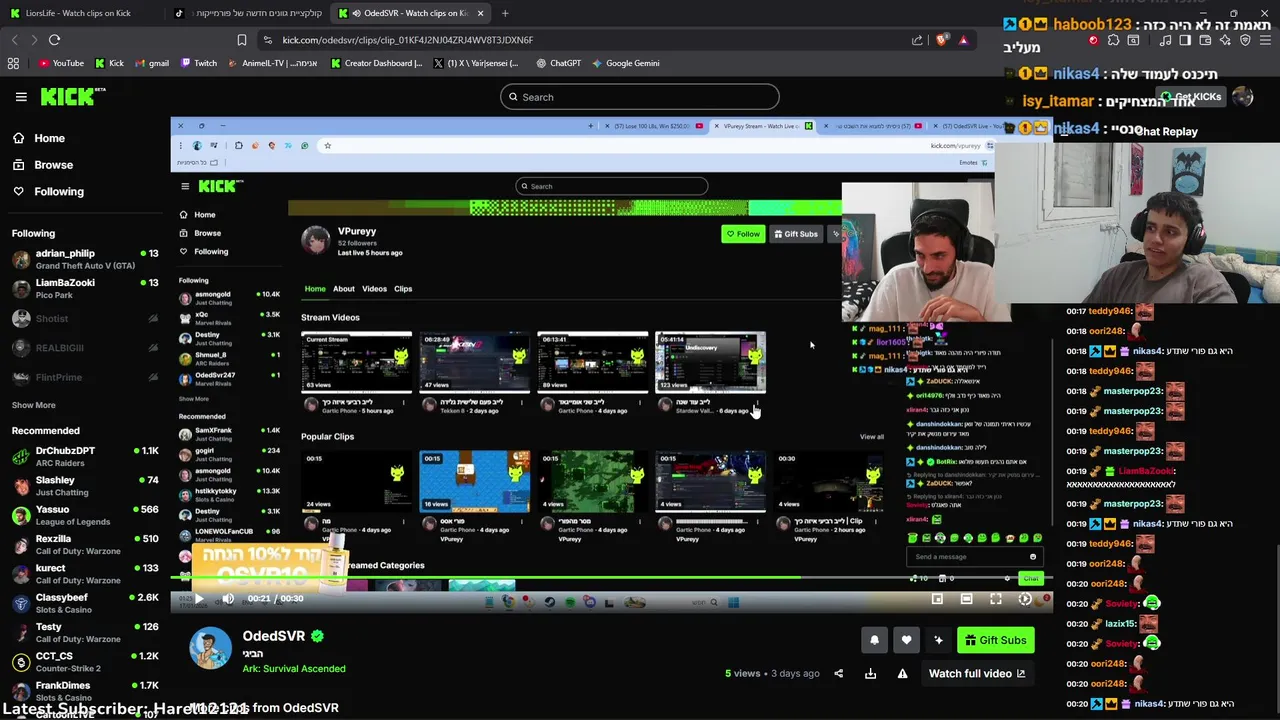Open the site information icon beside the URL
The image size is (1280, 720).
267,40
